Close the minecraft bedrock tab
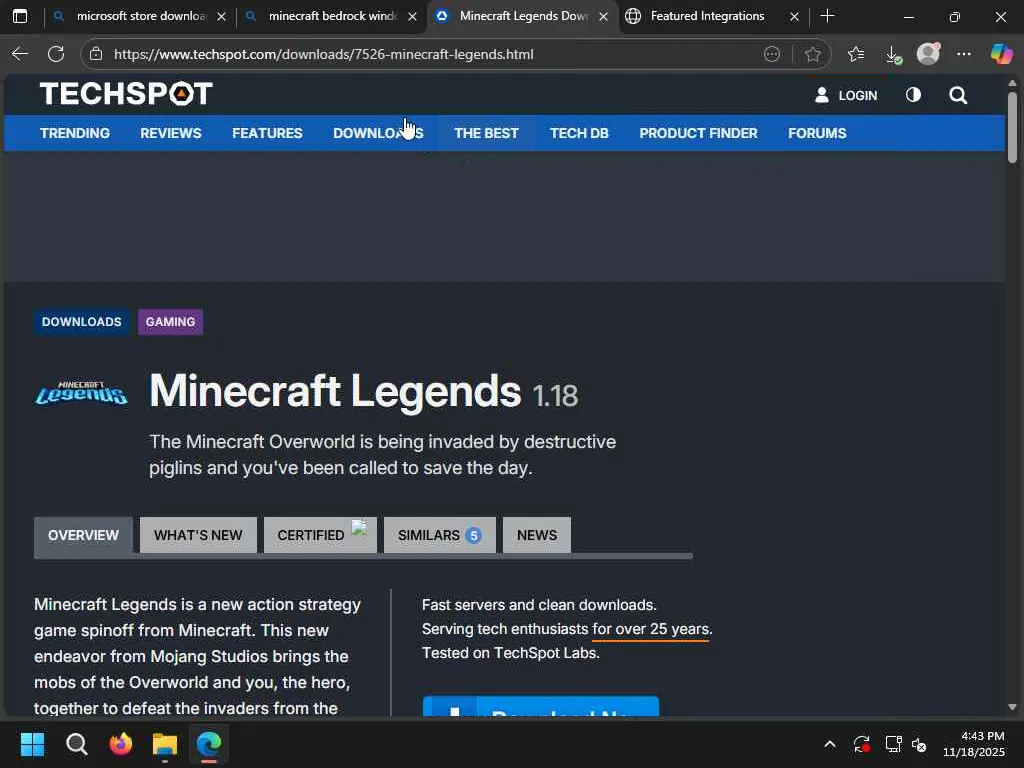This screenshot has height=768, width=1024. [412, 16]
